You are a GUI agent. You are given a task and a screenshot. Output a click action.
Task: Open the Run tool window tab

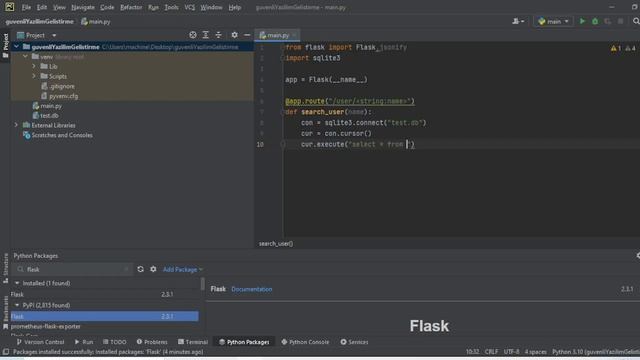[84, 342]
